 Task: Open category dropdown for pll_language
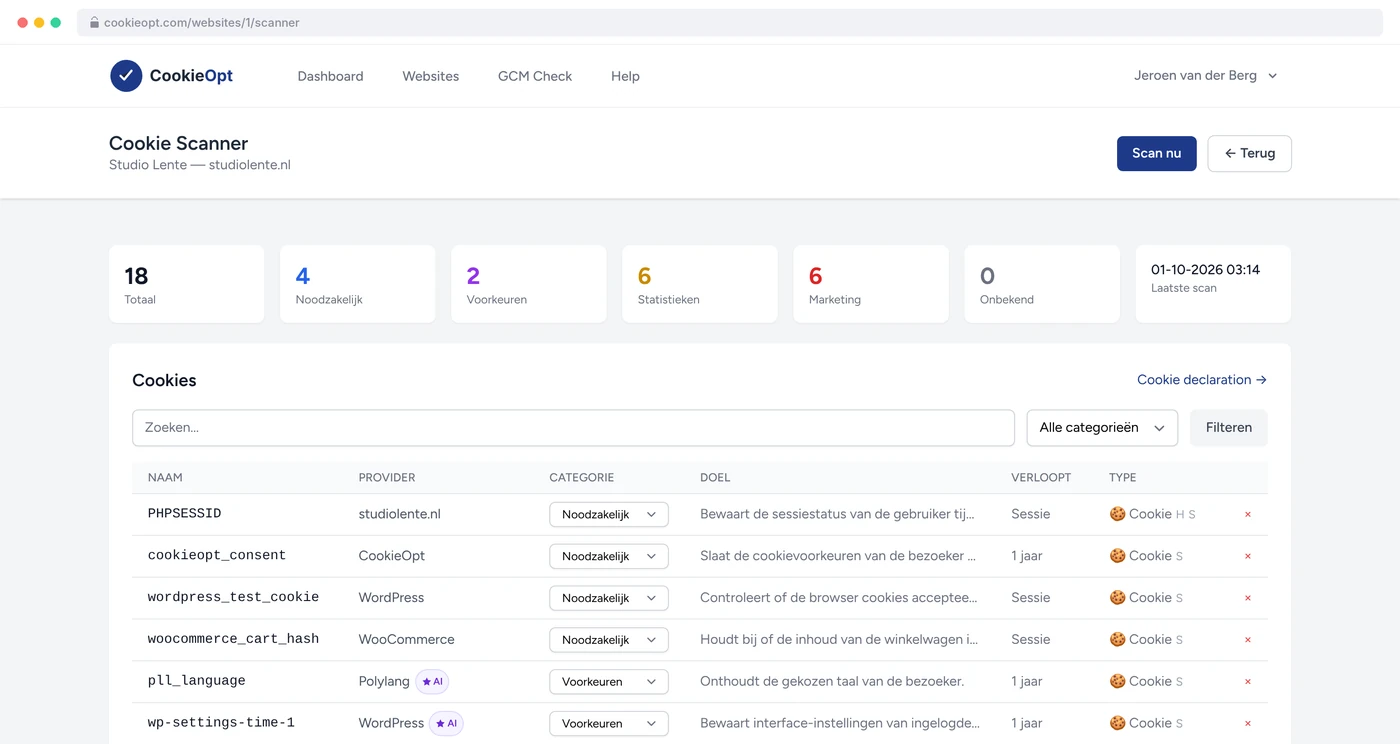point(608,682)
